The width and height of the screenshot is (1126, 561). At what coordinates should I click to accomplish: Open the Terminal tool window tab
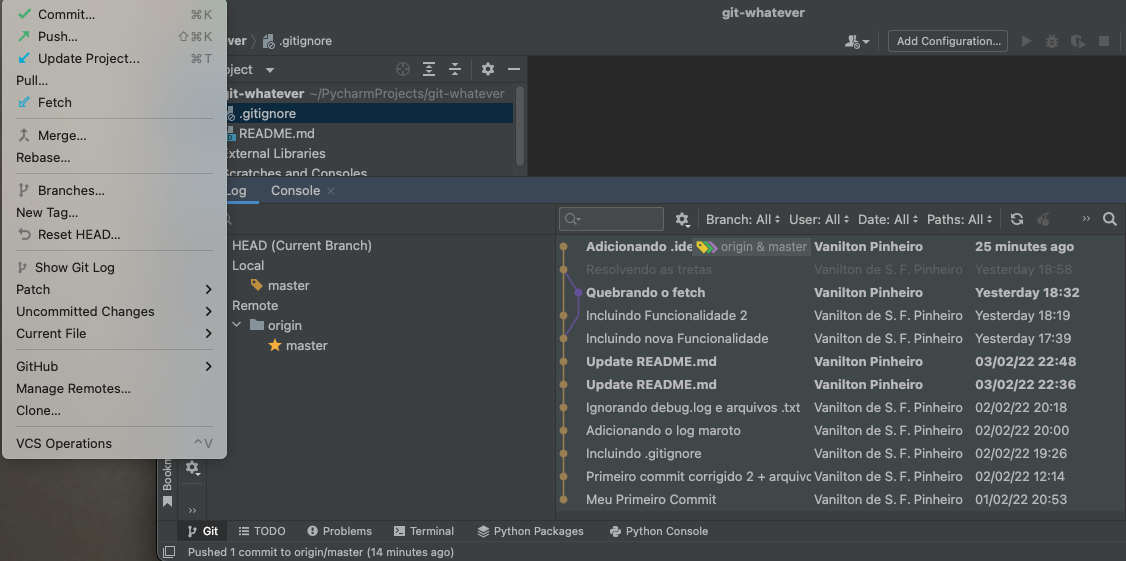coord(424,532)
